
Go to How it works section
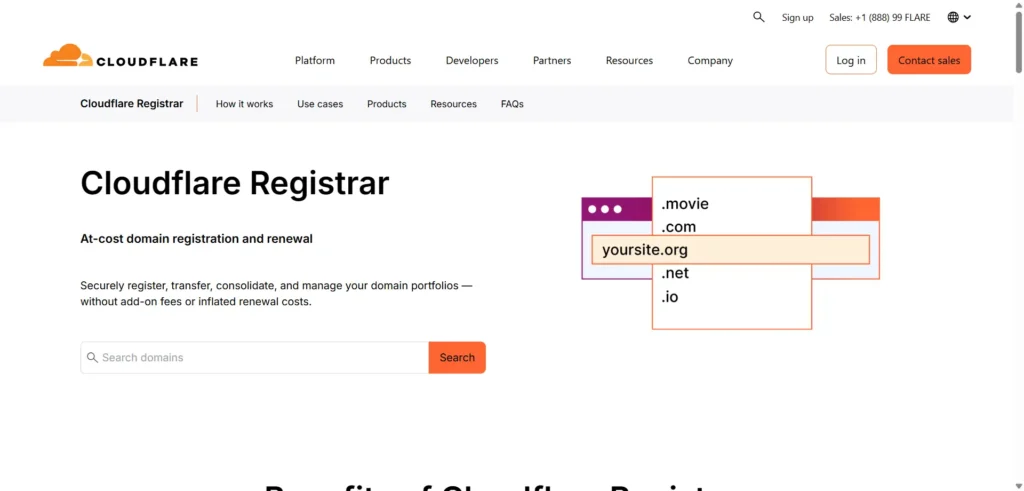pyautogui.click(x=244, y=104)
